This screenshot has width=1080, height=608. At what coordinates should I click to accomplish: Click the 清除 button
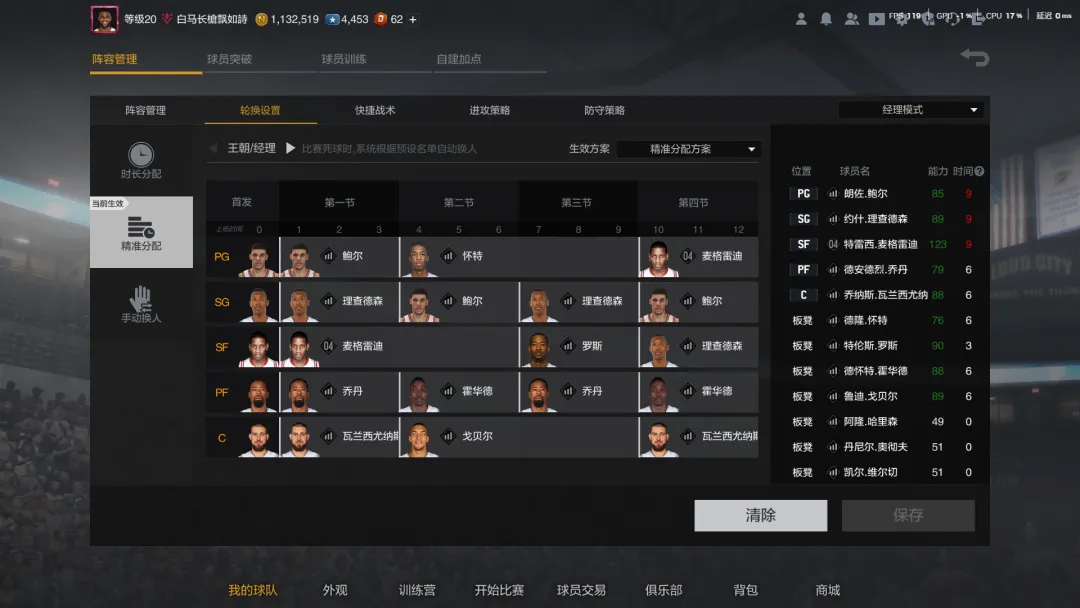(x=760, y=515)
